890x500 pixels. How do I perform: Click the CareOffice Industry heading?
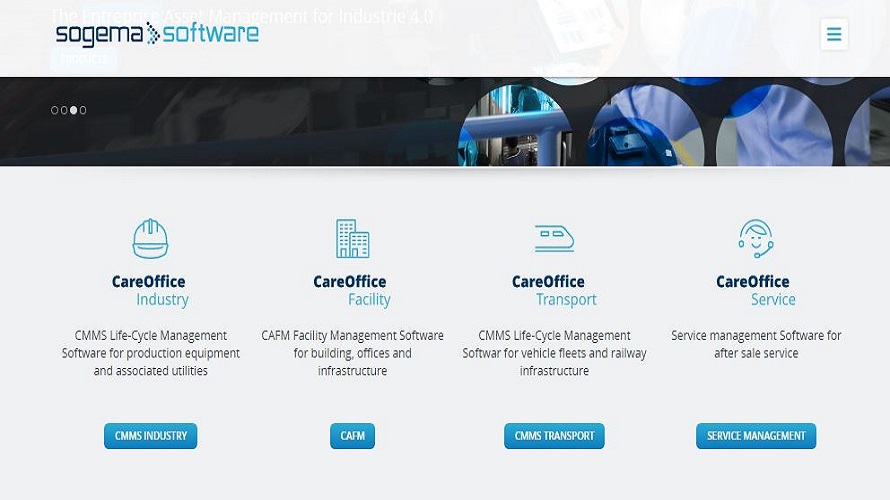coord(150,291)
